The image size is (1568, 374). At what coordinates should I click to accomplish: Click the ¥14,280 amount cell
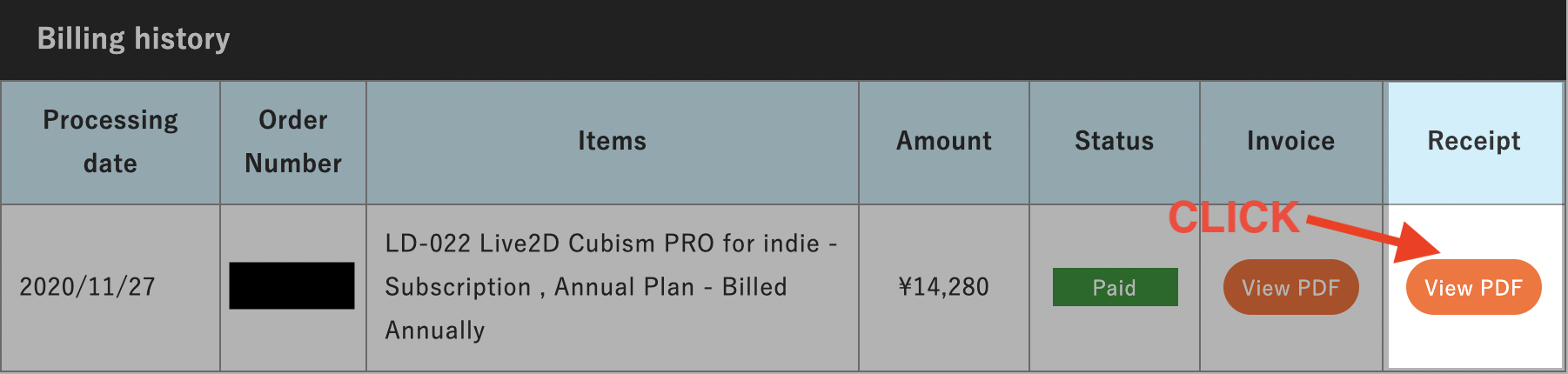pyautogui.click(x=944, y=287)
